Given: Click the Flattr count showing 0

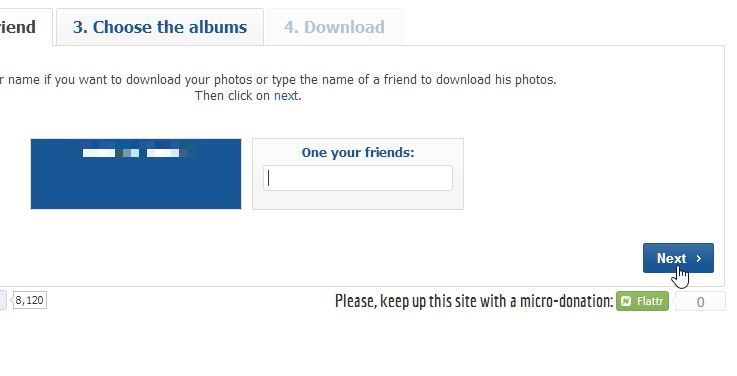Looking at the screenshot, I should [700, 302].
